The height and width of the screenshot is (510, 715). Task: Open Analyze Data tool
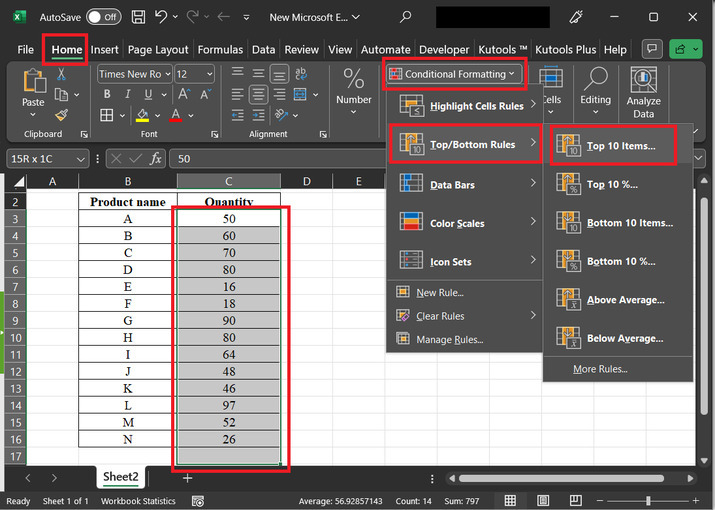click(x=643, y=93)
